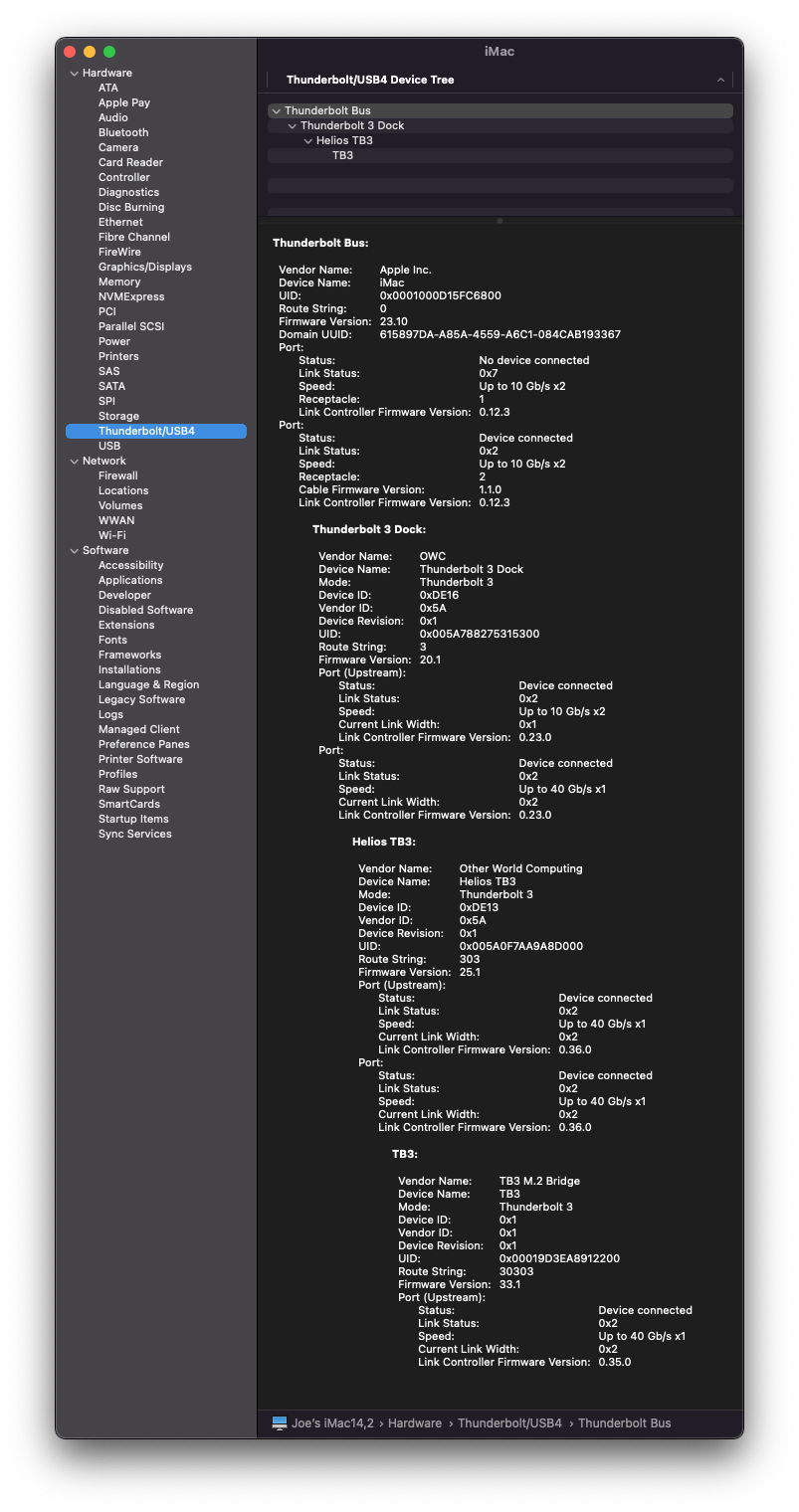Collapse the Network section in sidebar
This screenshot has height=1512, width=799.
(x=74, y=462)
